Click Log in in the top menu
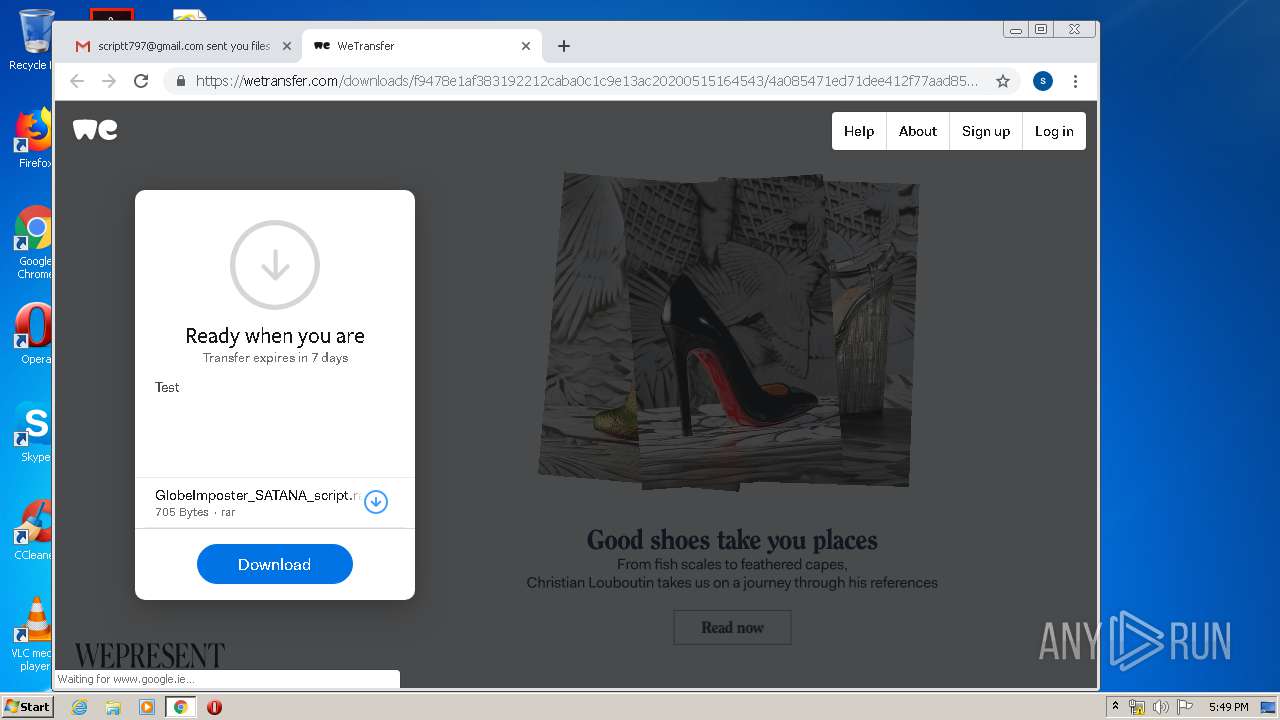 click(1054, 131)
